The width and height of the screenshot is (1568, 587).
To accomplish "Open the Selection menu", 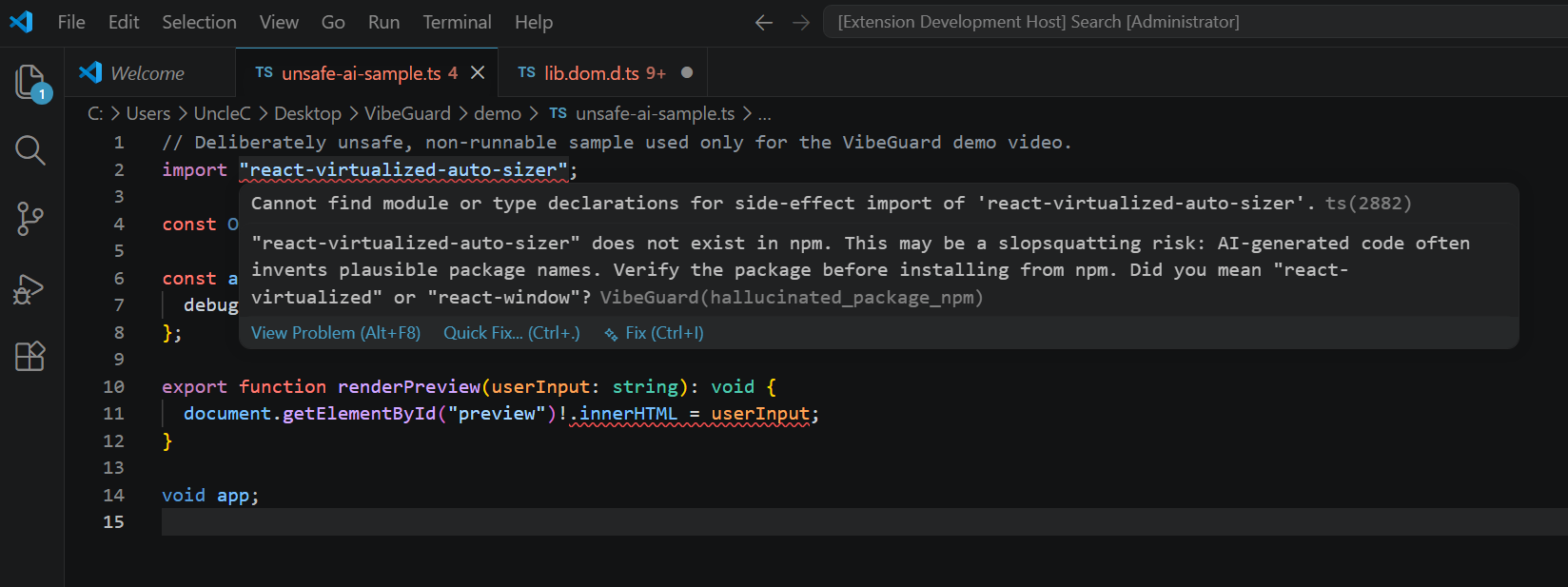I will coord(199,22).
